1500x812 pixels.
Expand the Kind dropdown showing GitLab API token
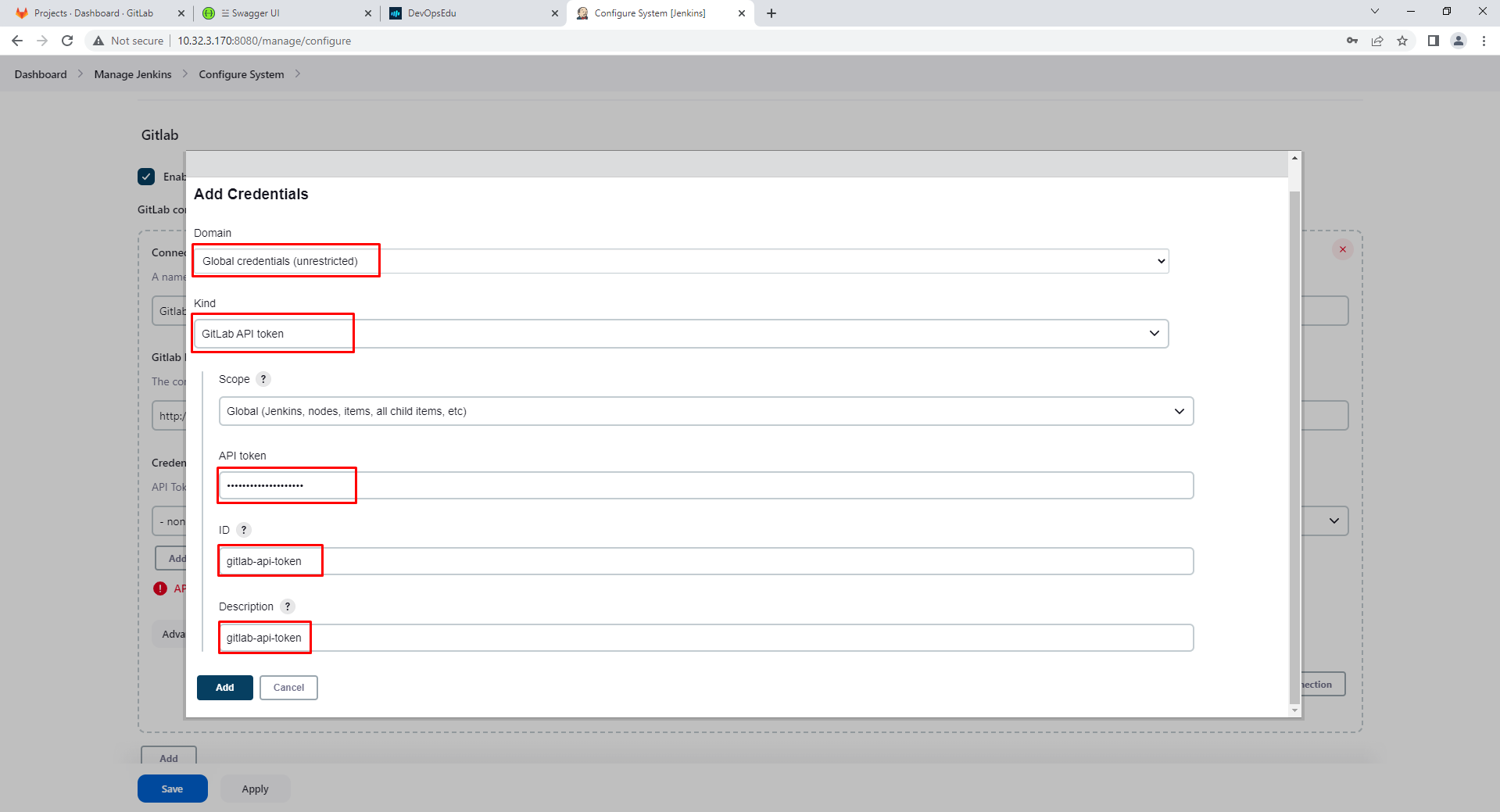point(681,334)
